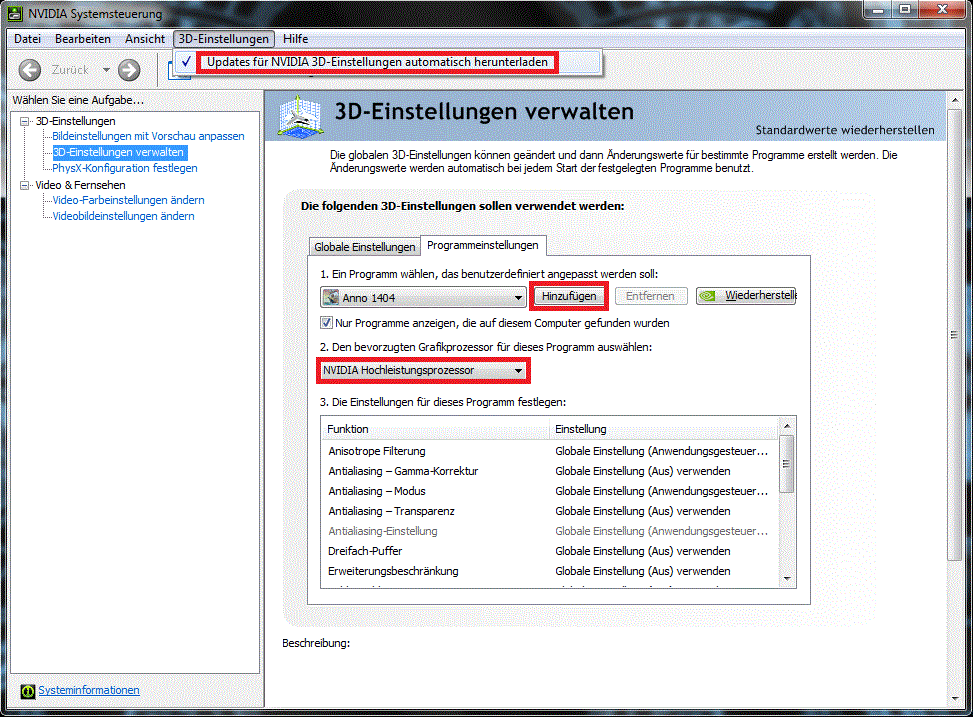973x717 pixels.
Task: Click the Entfernen button
Action: click(650, 296)
